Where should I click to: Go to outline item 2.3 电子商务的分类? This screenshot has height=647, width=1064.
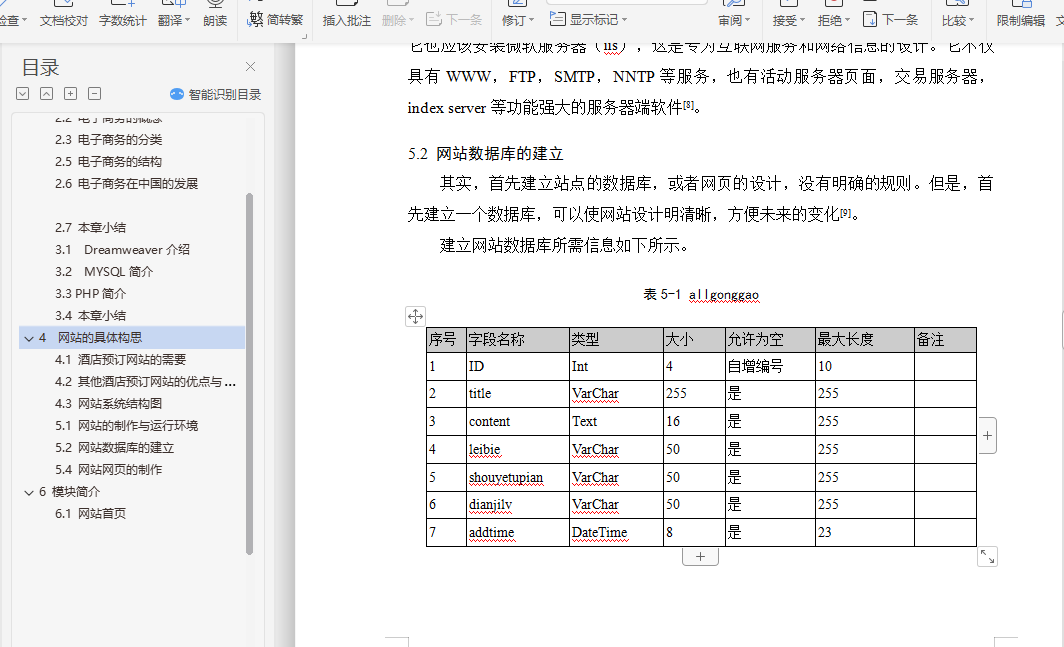(x=109, y=140)
